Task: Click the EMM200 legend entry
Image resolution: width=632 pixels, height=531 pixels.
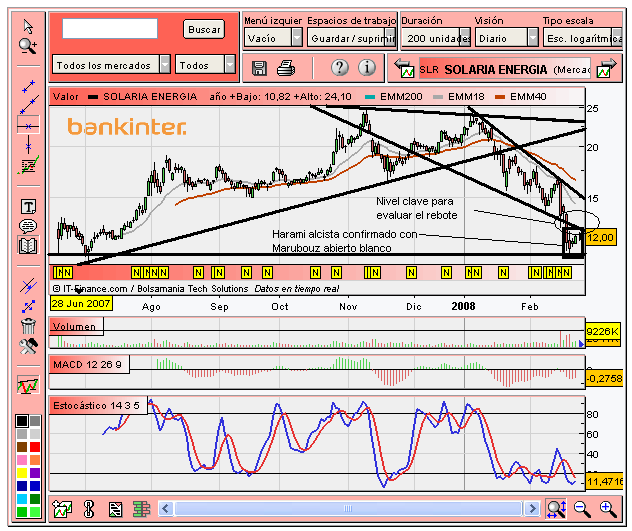Action: tap(393, 96)
